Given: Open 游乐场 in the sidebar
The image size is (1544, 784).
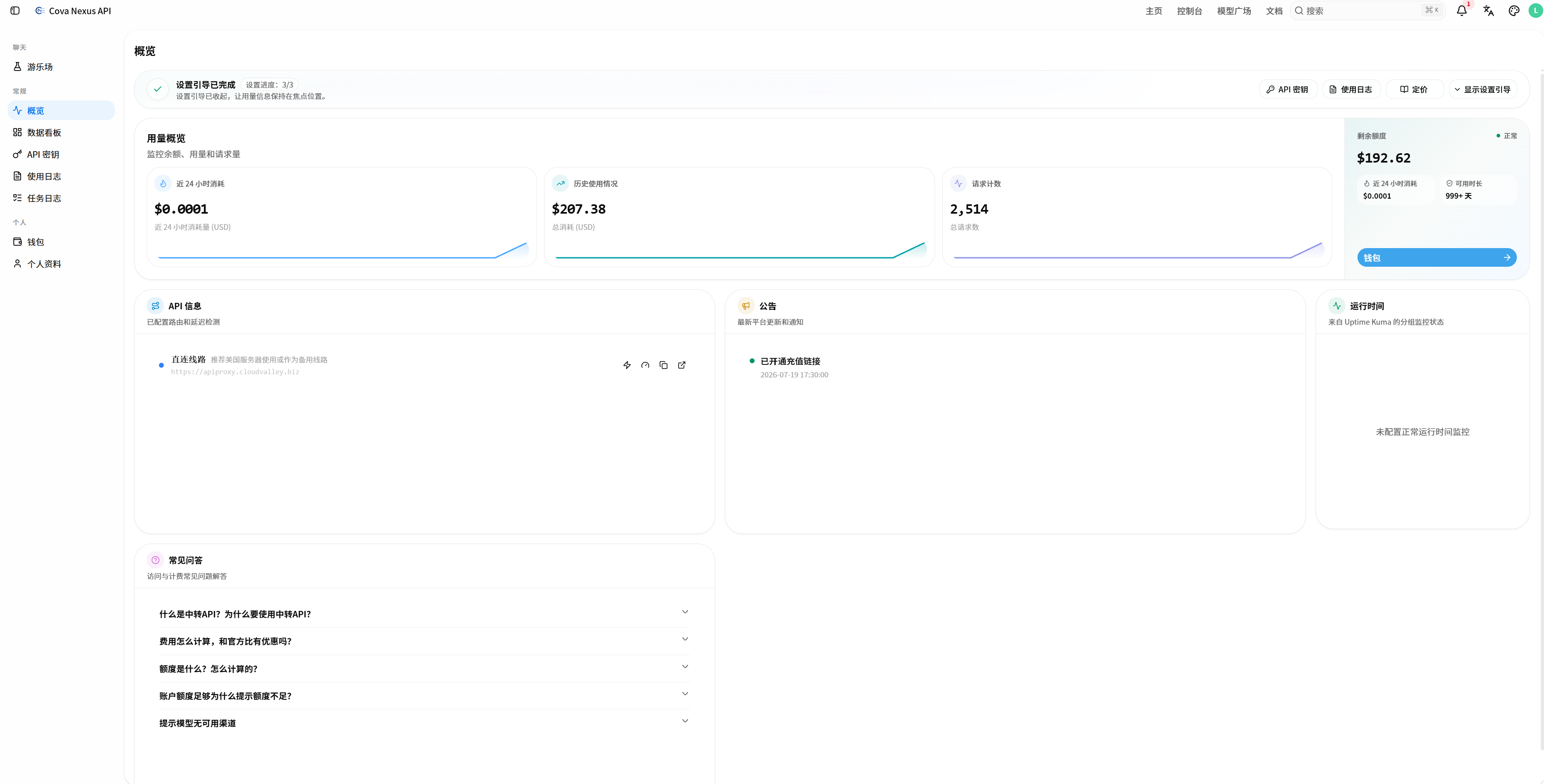Looking at the screenshot, I should pyautogui.click(x=61, y=66).
